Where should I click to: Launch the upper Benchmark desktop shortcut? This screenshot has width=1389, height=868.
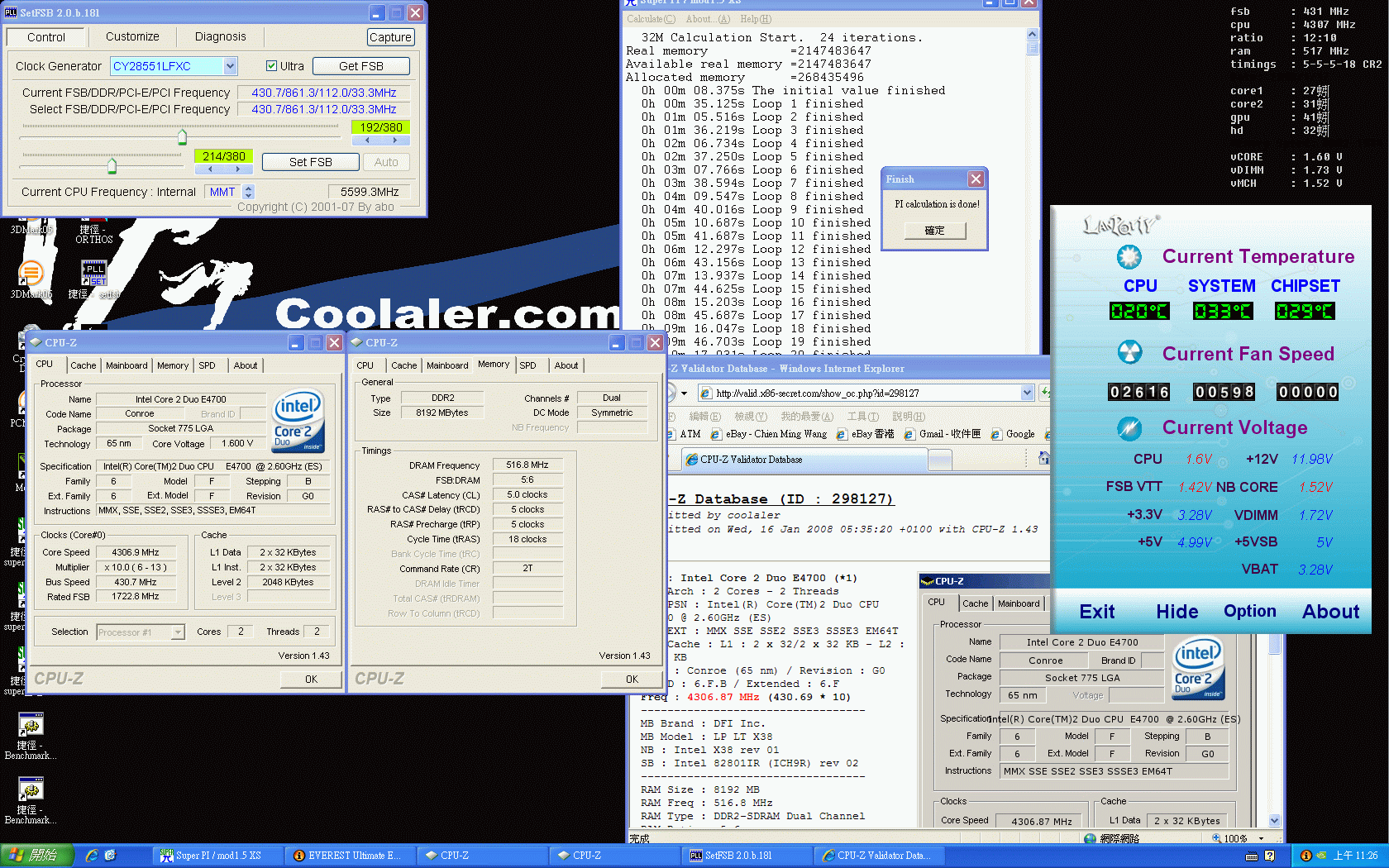click(31, 726)
